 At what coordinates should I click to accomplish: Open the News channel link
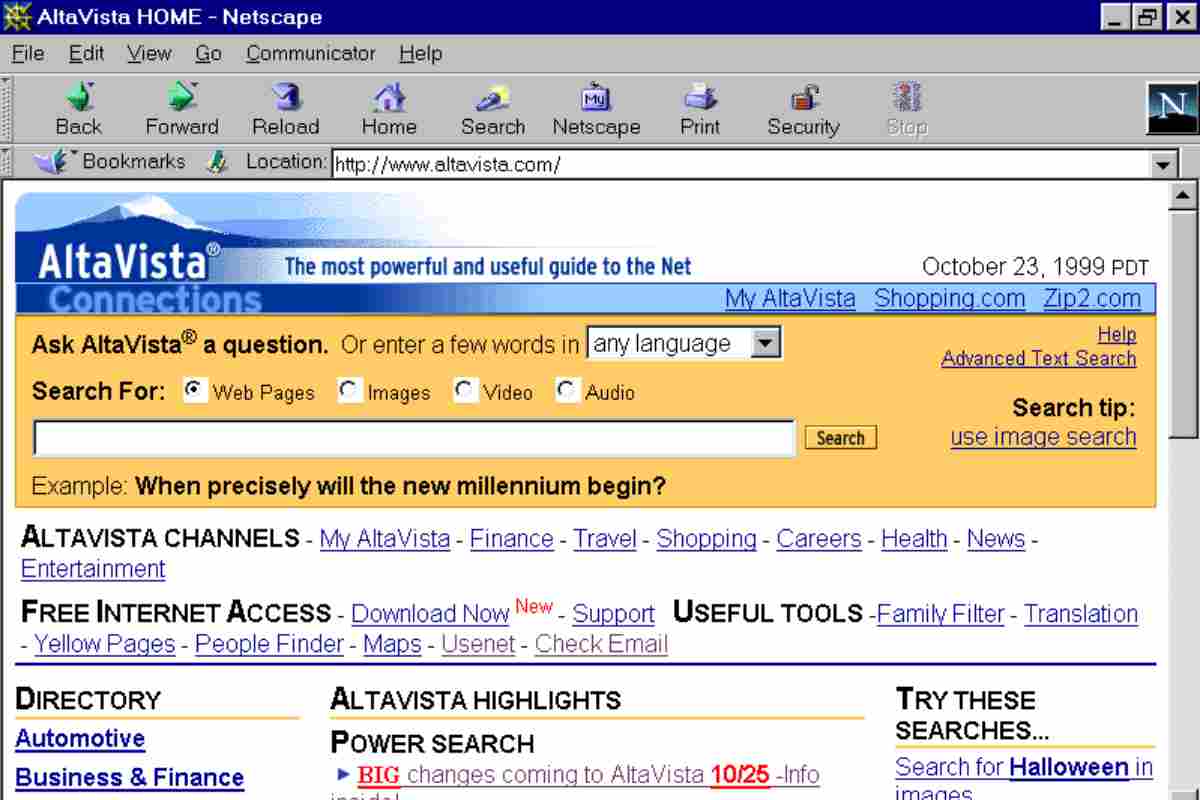995,538
